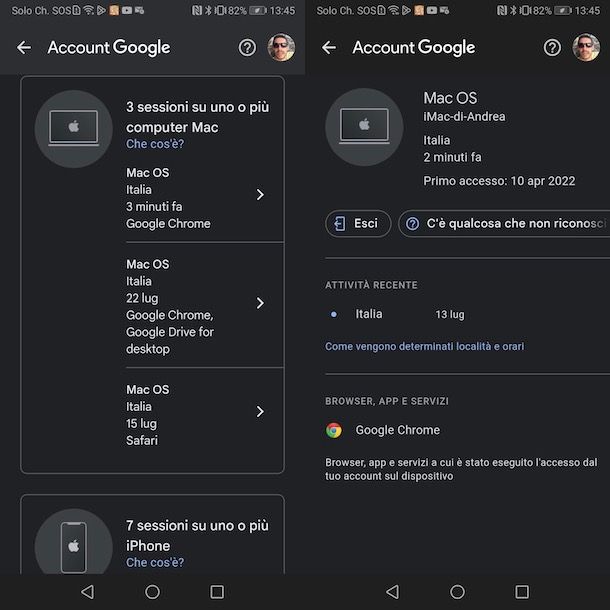
Task: Open "Come vengono determinati località e orari"
Action: click(424, 346)
